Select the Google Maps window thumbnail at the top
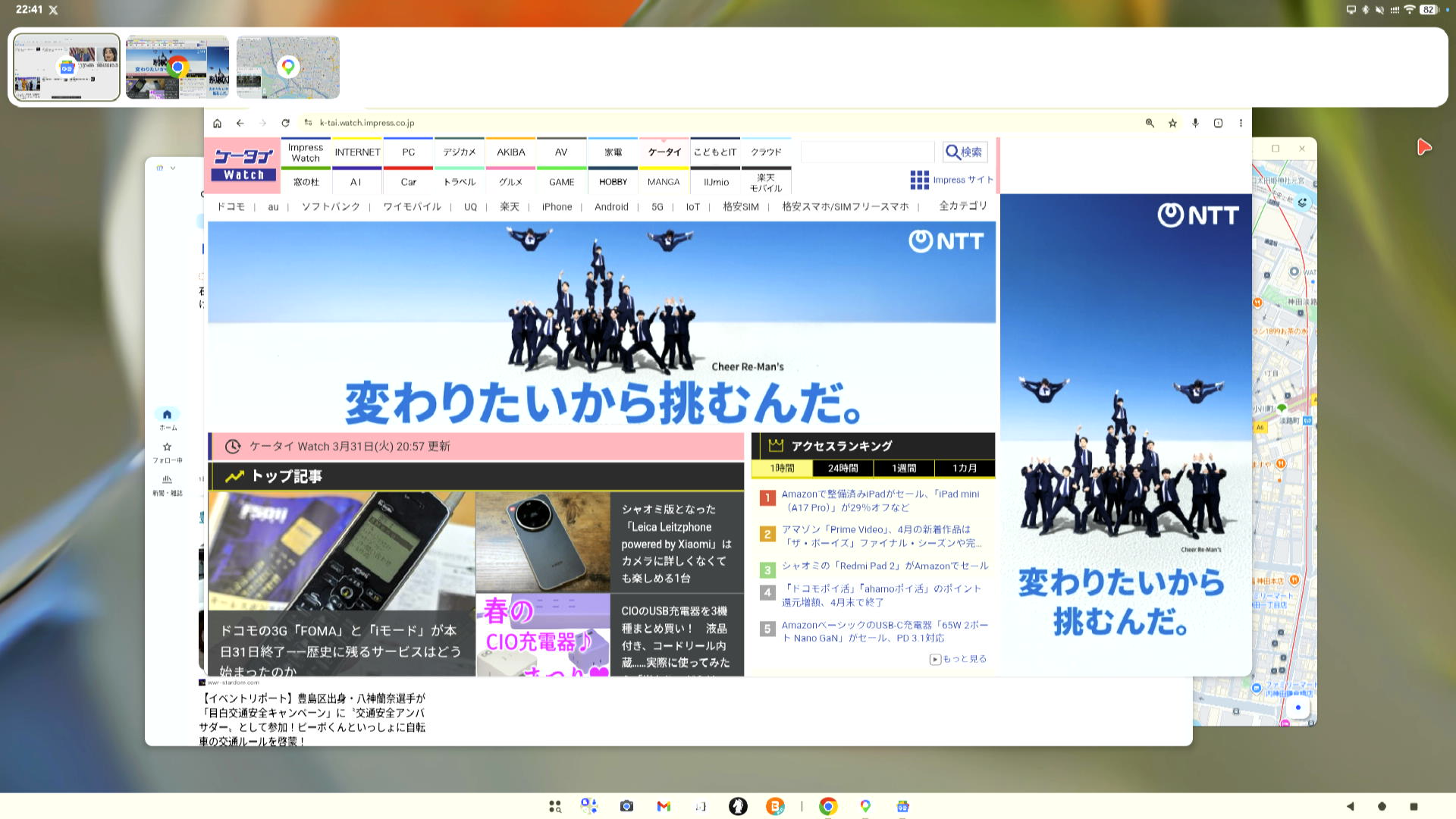Image resolution: width=1456 pixels, height=819 pixels. tap(287, 67)
